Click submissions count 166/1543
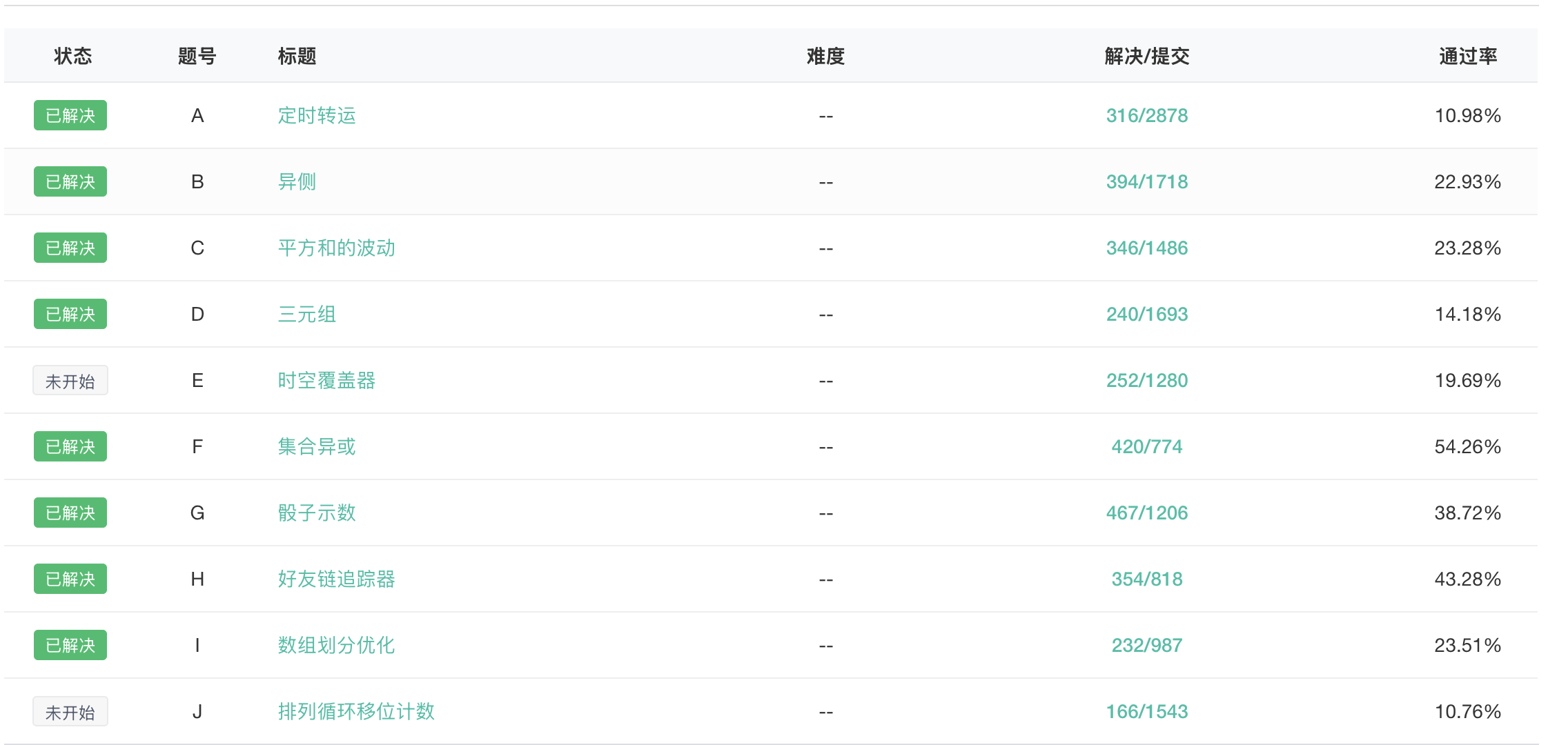 point(1147,711)
